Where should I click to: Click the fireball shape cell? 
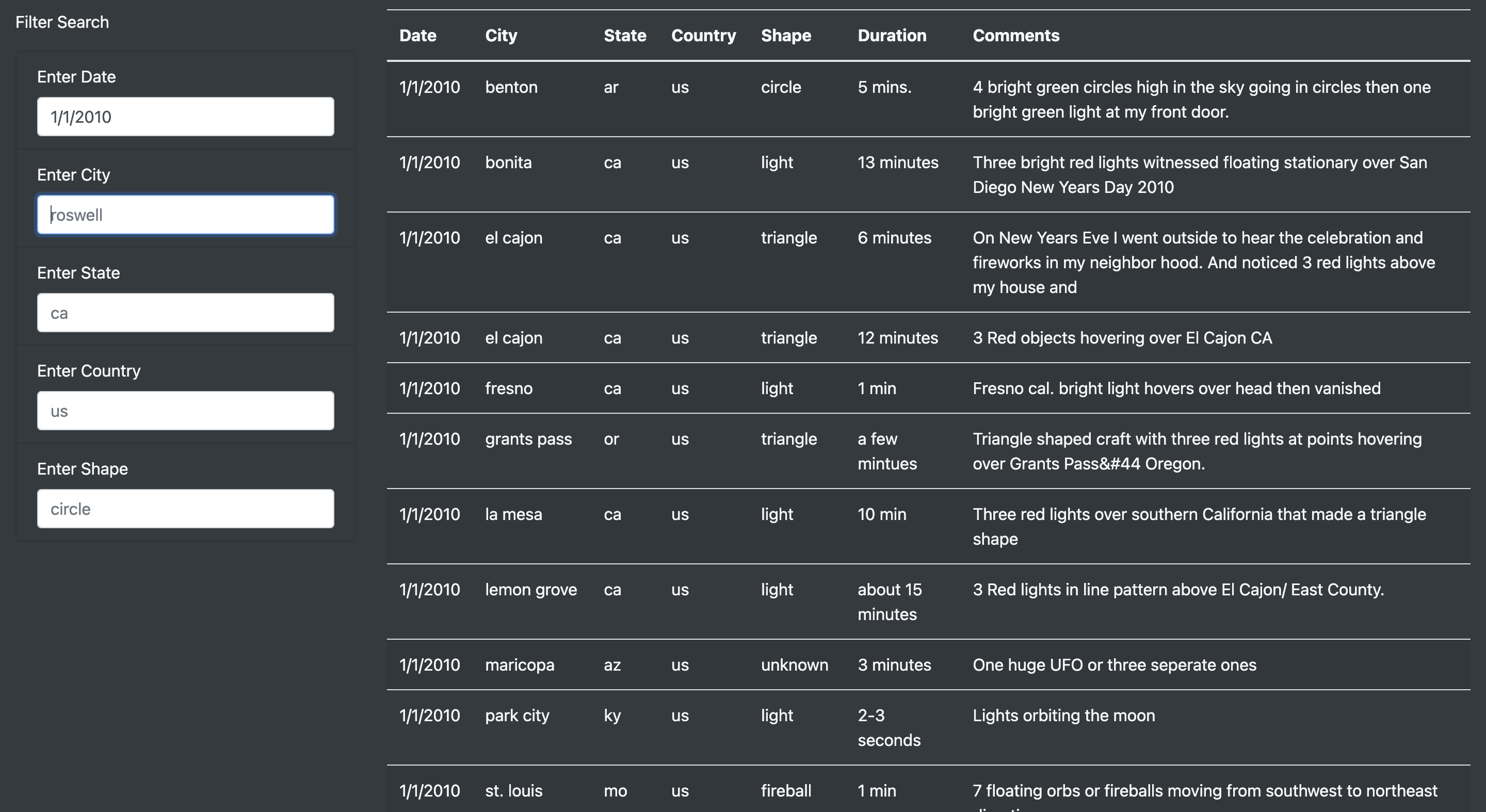(x=786, y=790)
